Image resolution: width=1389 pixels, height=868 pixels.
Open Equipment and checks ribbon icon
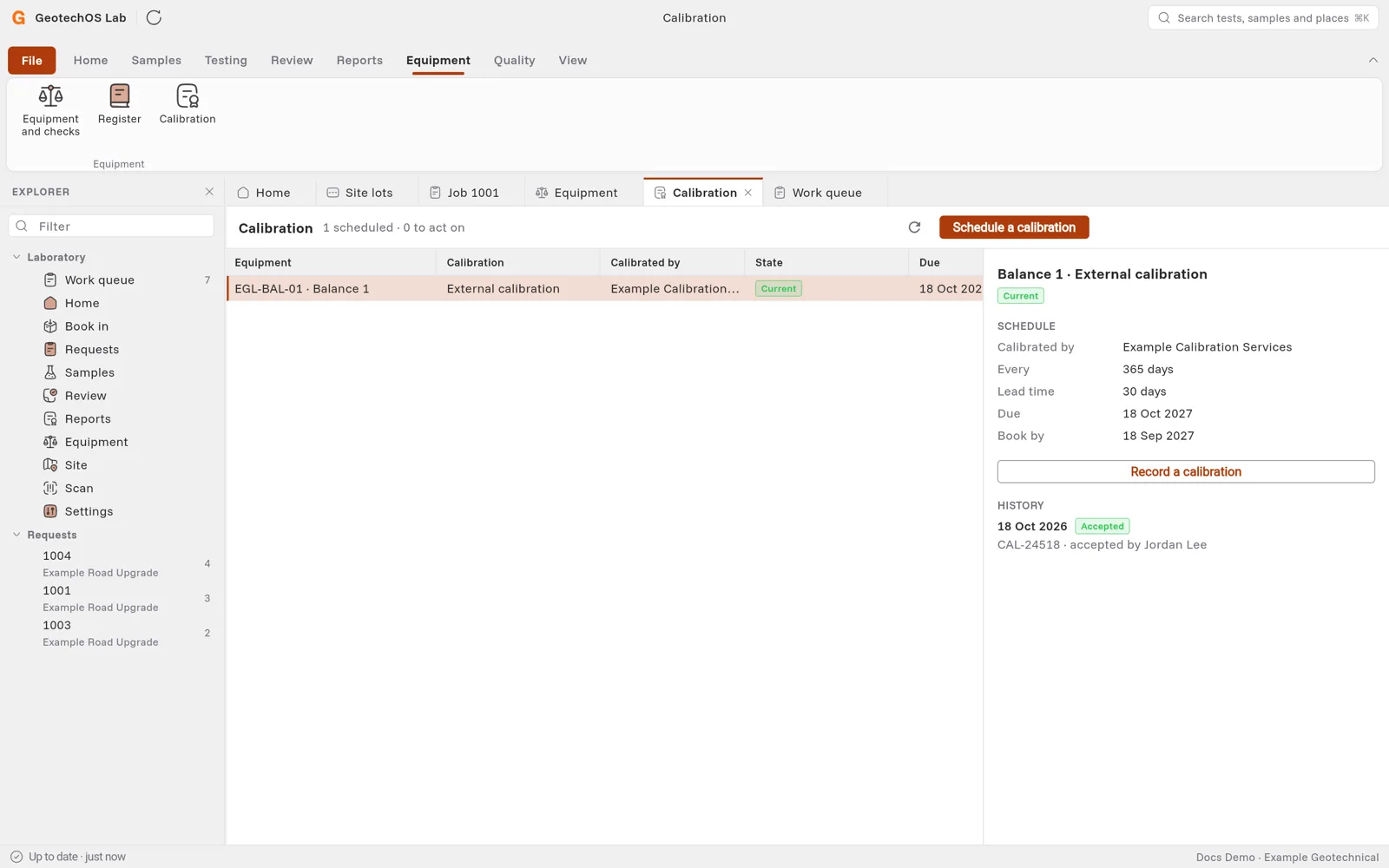(50, 110)
